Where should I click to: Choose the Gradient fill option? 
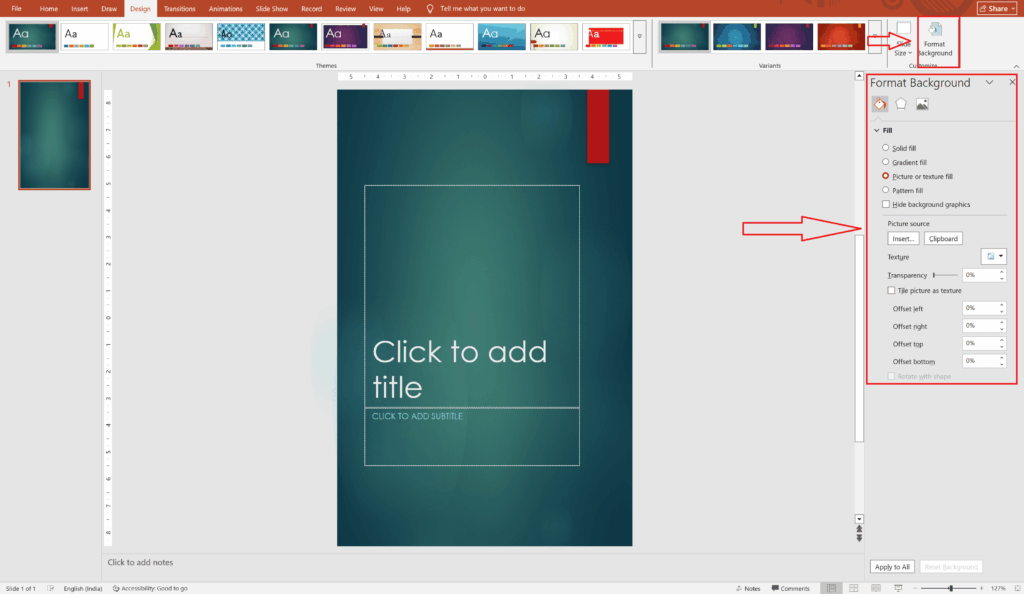coord(885,161)
